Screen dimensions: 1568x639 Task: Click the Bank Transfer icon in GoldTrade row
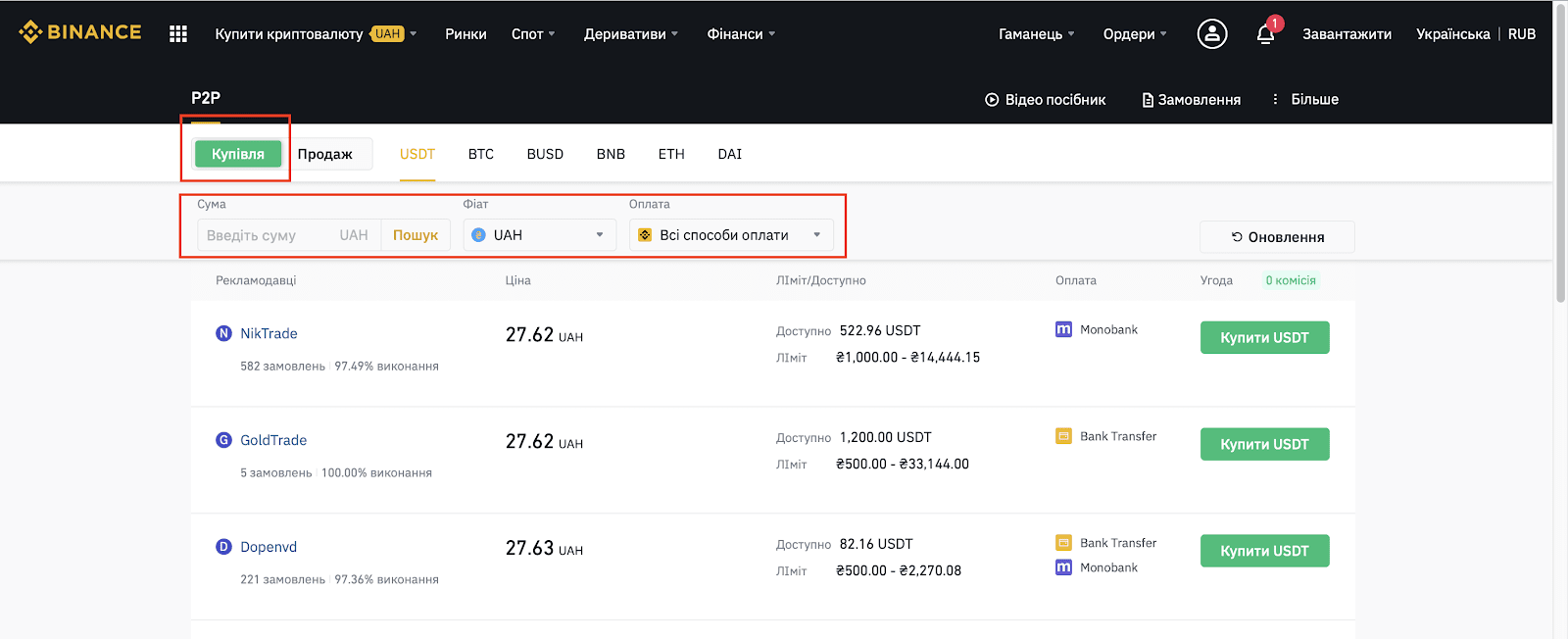click(x=1063, y=436)
